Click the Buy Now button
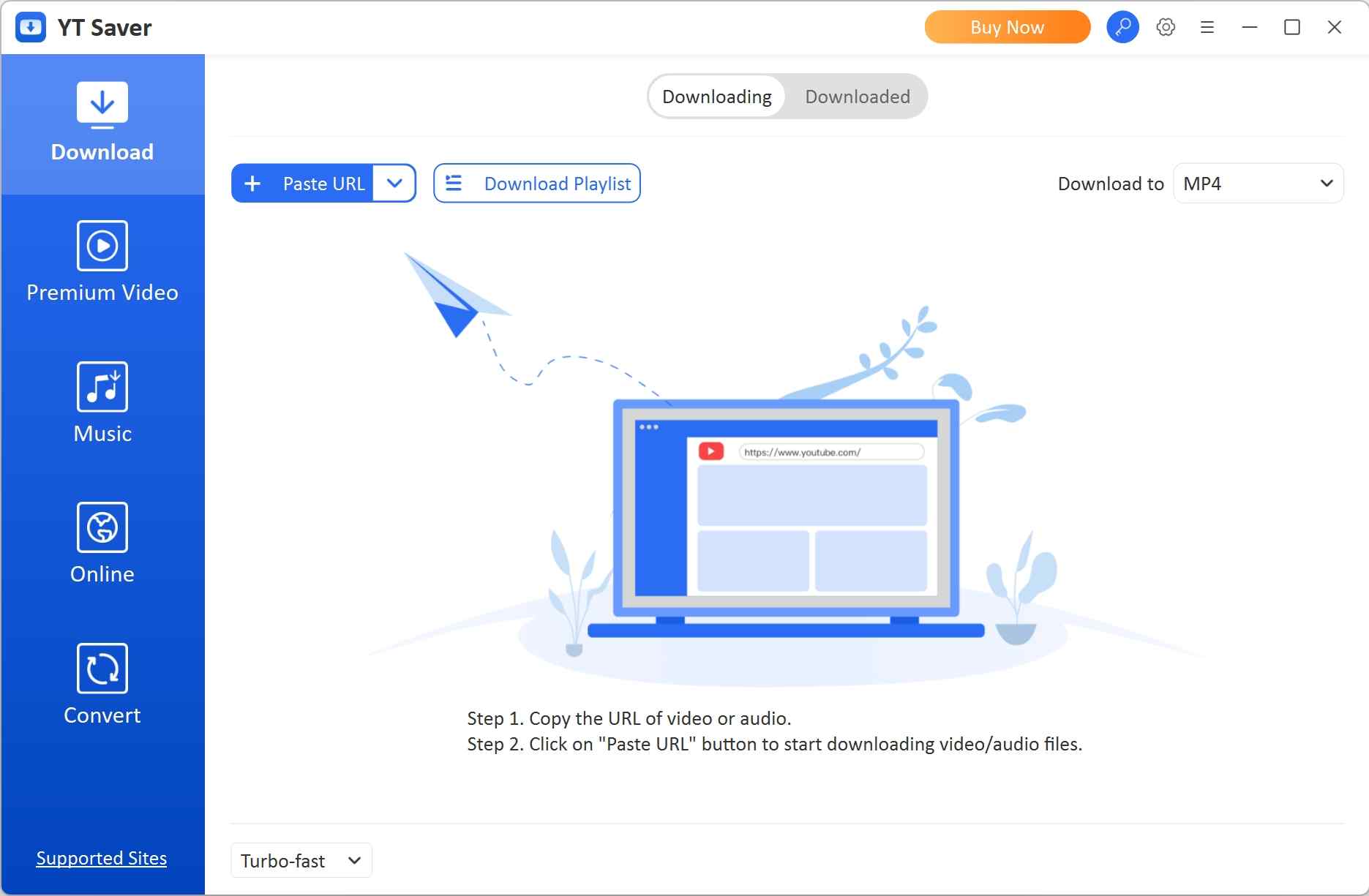Screen dimensions: 1369x896 pyautogui.click(x=1007, y=27)
